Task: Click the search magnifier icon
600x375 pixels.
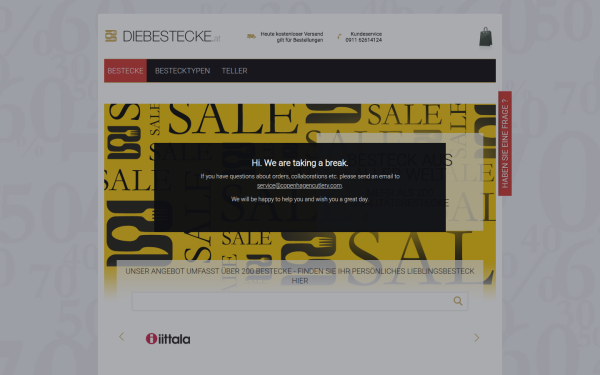Action: click(458, 301)
